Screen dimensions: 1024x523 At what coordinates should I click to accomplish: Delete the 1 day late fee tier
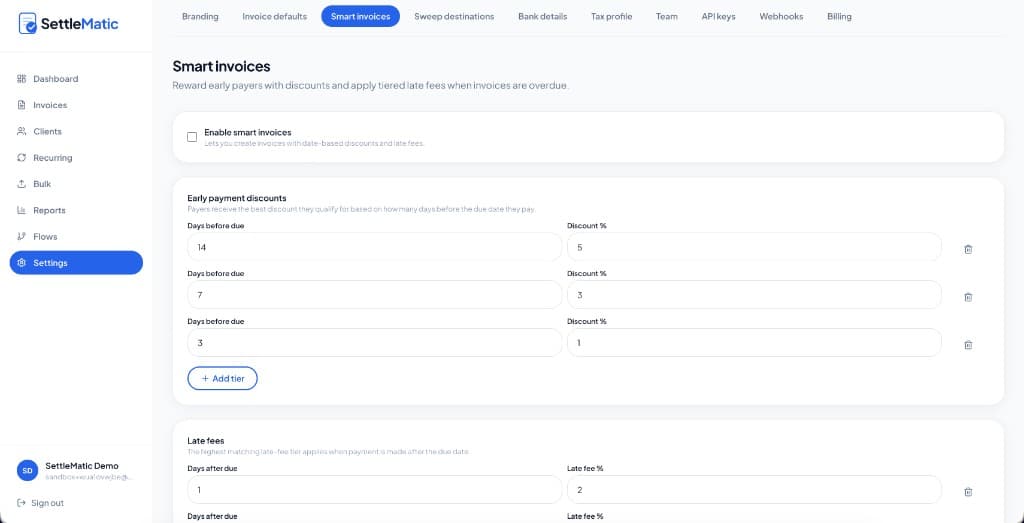pyautogui.click(x=968, y=492)
